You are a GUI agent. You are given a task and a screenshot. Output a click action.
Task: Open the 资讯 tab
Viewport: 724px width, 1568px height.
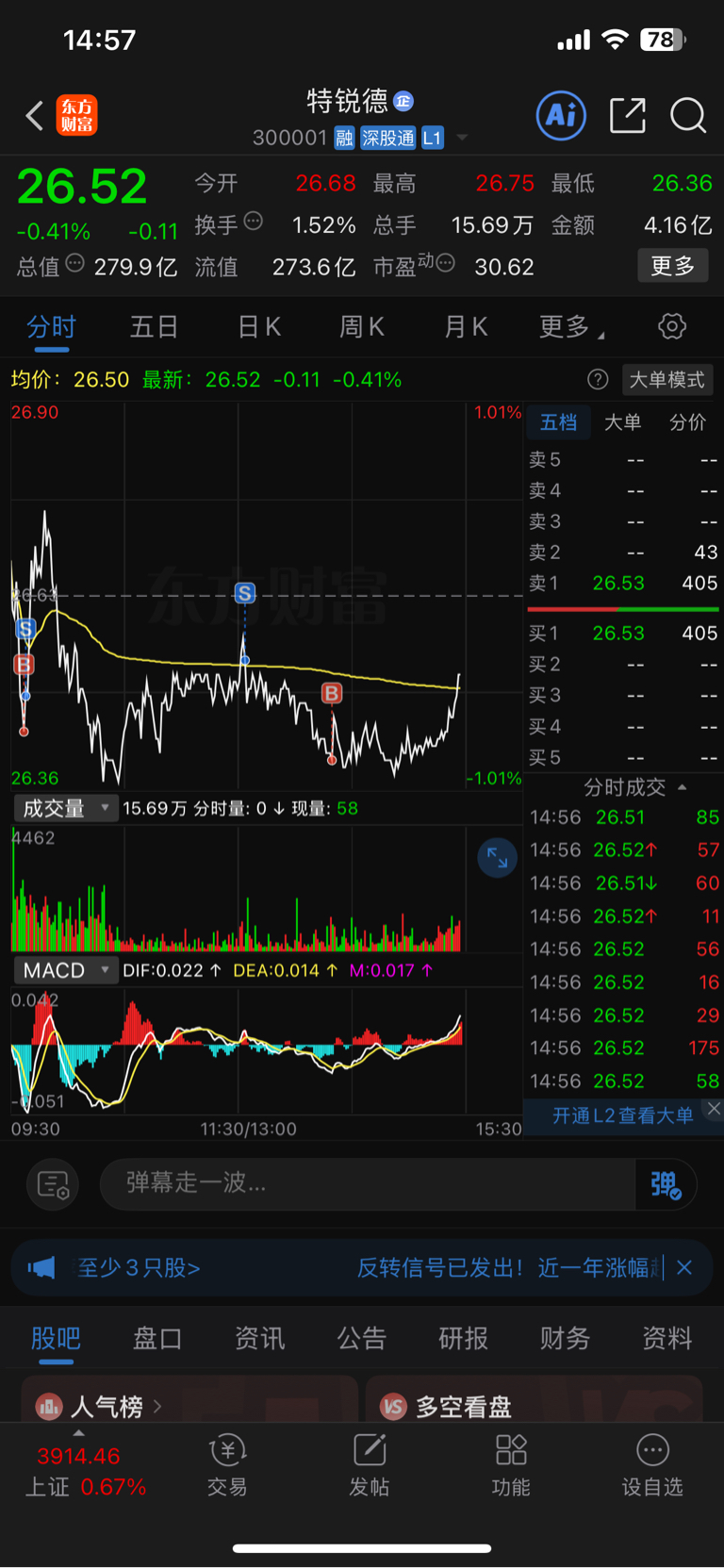(259, 1338)
